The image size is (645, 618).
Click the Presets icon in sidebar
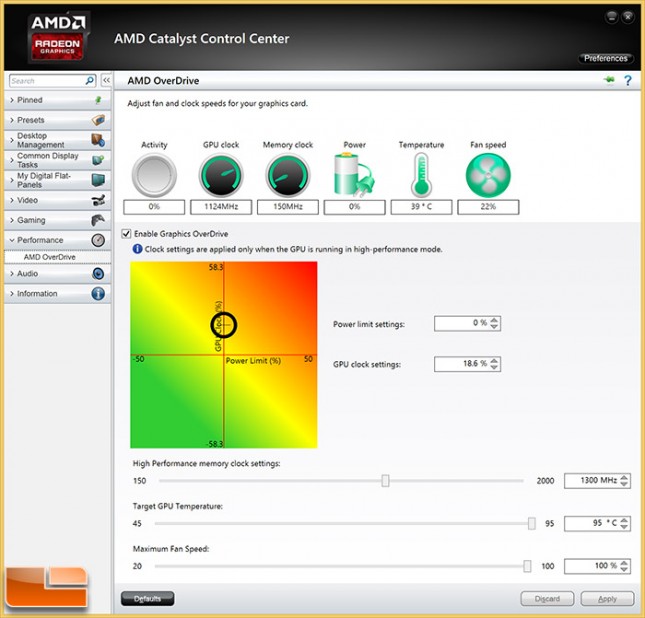98,120
